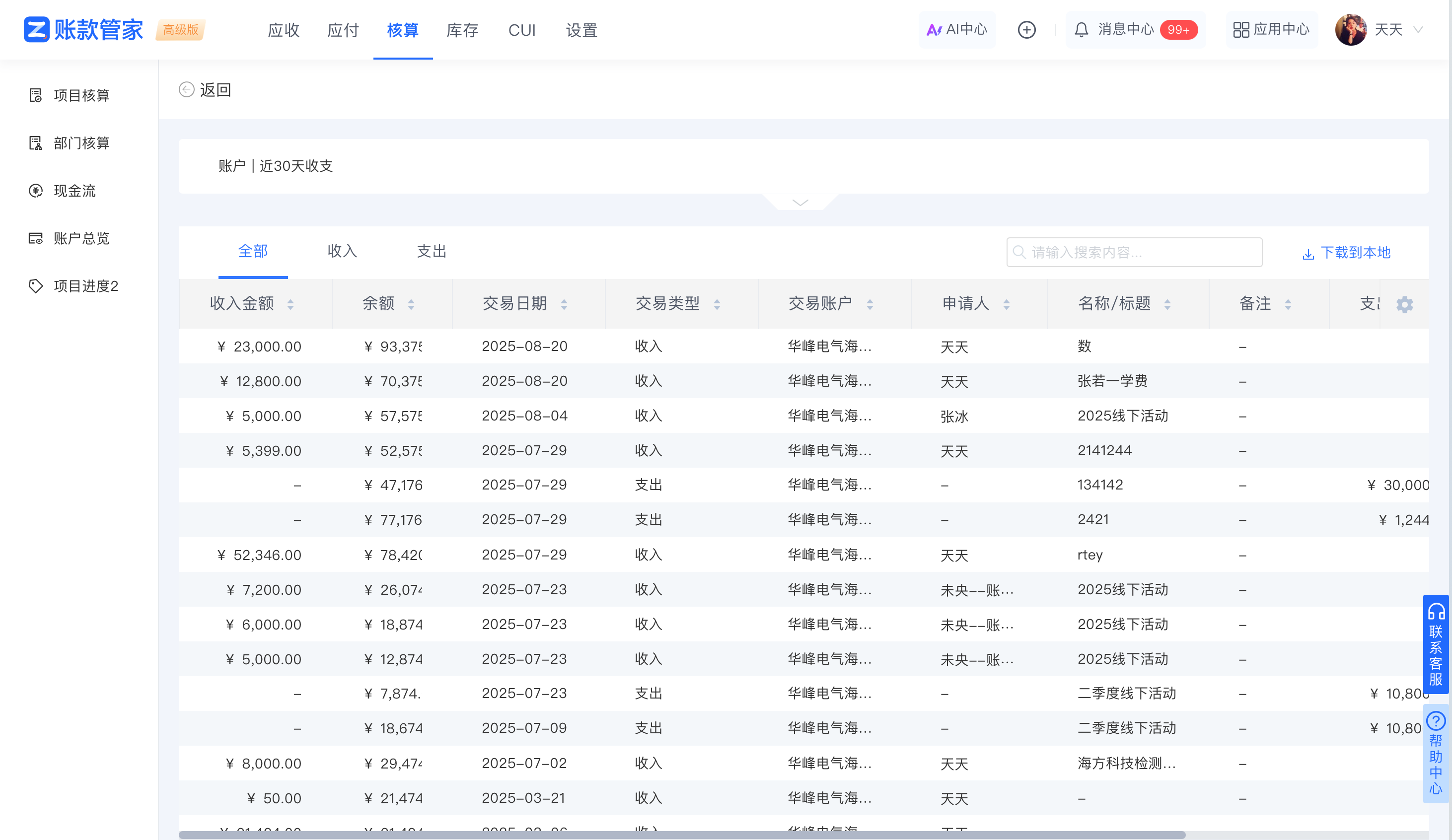Sort by 收入金额 column arrows
The width and height of the screenshot is (1452, 840).
click(290, 304)
